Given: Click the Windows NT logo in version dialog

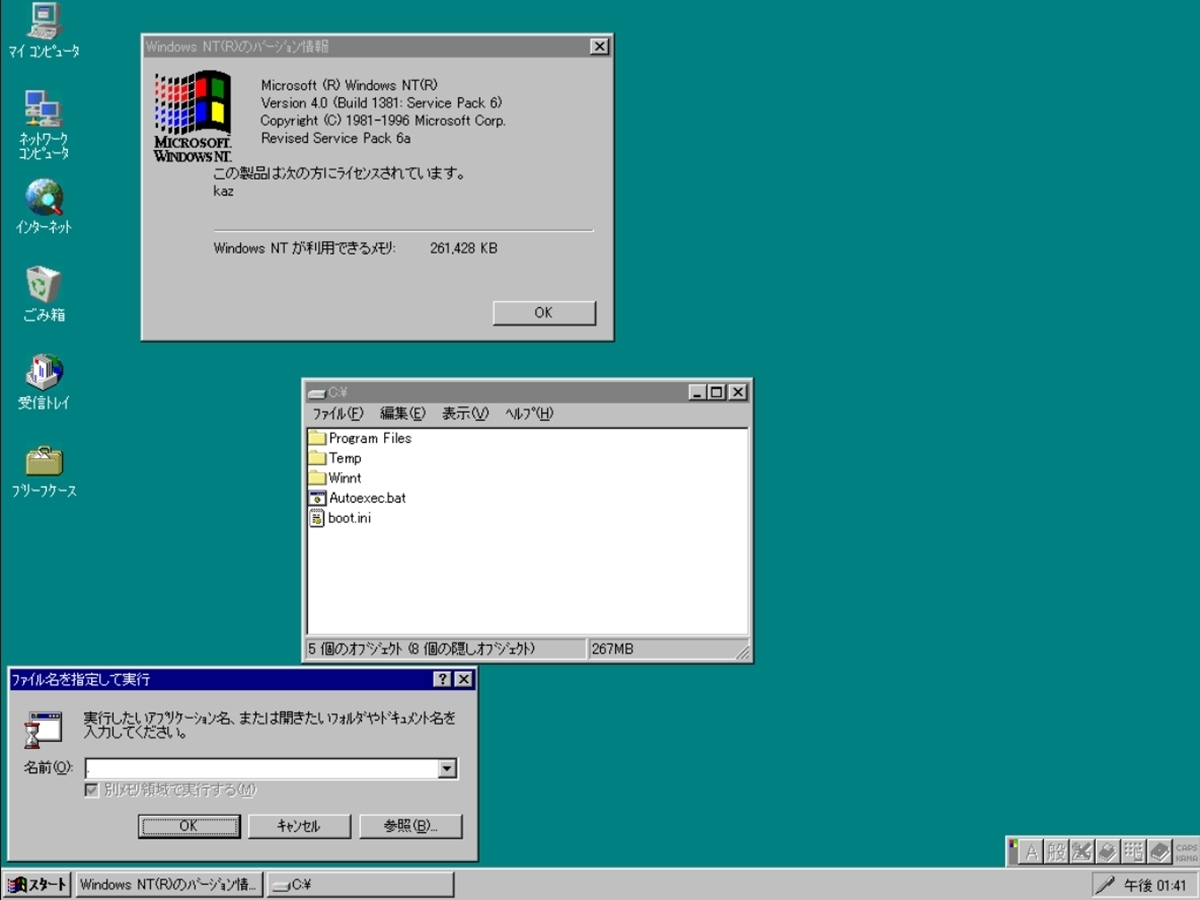Looking at the screenshot, I should pyautogui.click(x=193, y=116).
